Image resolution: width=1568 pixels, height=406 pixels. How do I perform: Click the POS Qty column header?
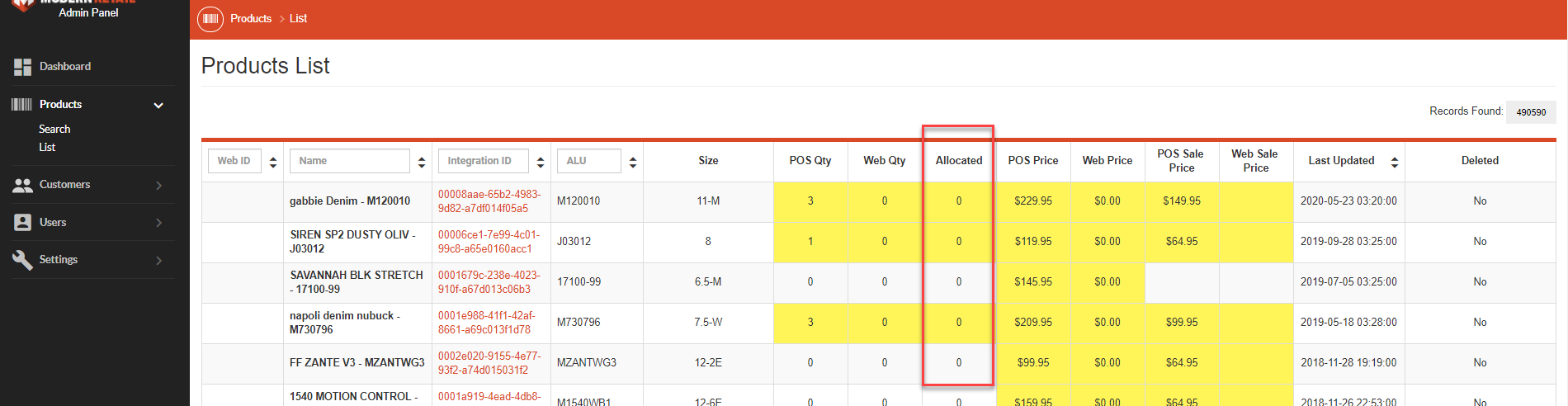pos(810,161)
